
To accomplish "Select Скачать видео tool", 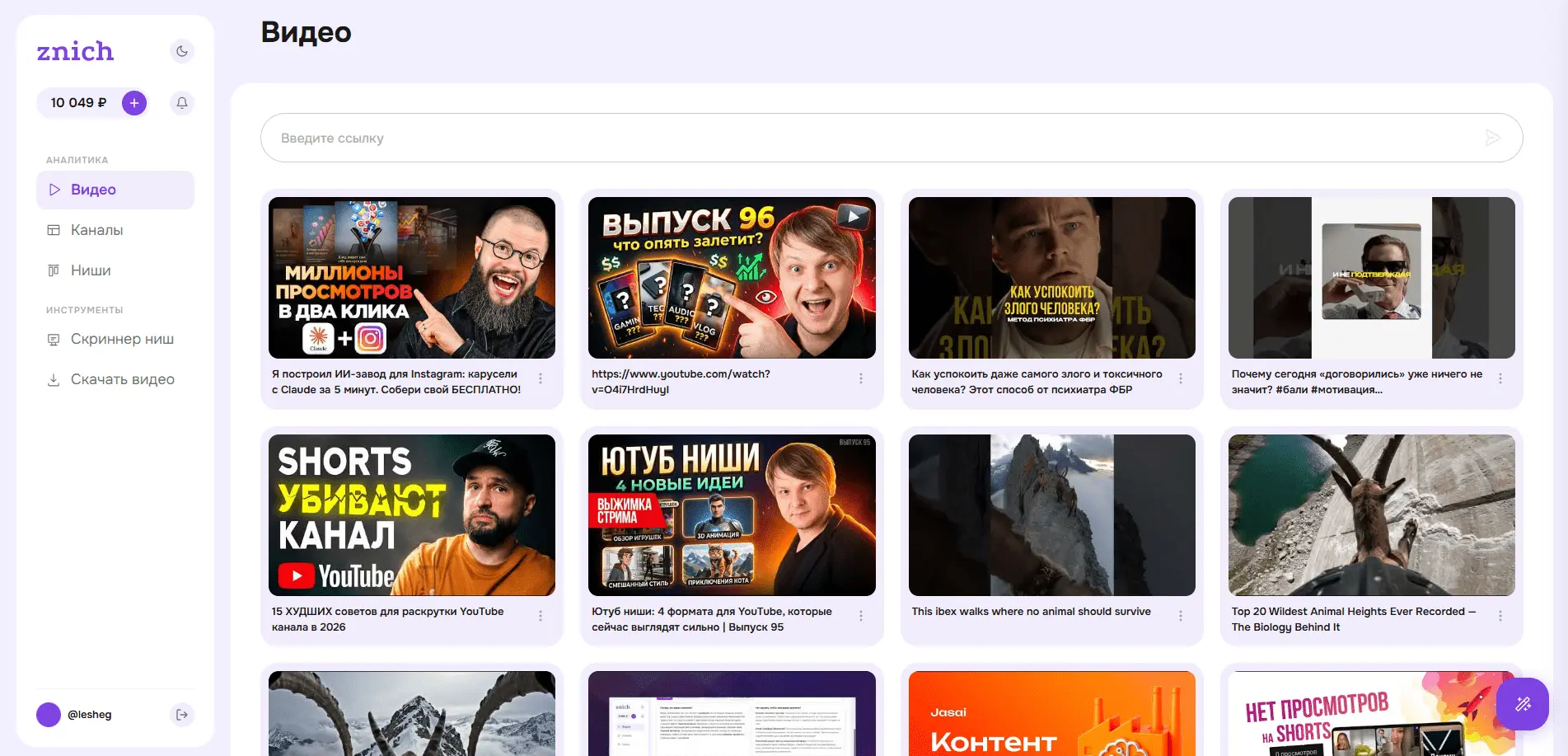I will [122, 379].
